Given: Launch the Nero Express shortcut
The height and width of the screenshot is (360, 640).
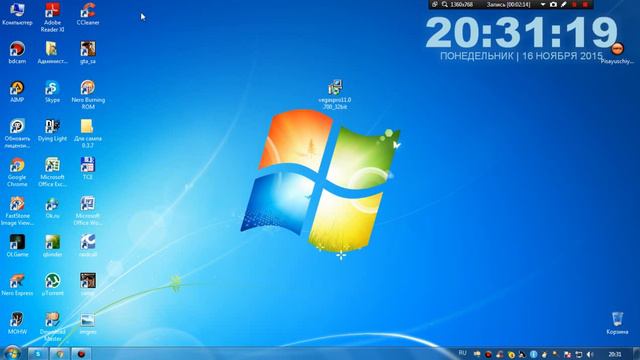Looking at the screenshot, I should pos(17,284).
